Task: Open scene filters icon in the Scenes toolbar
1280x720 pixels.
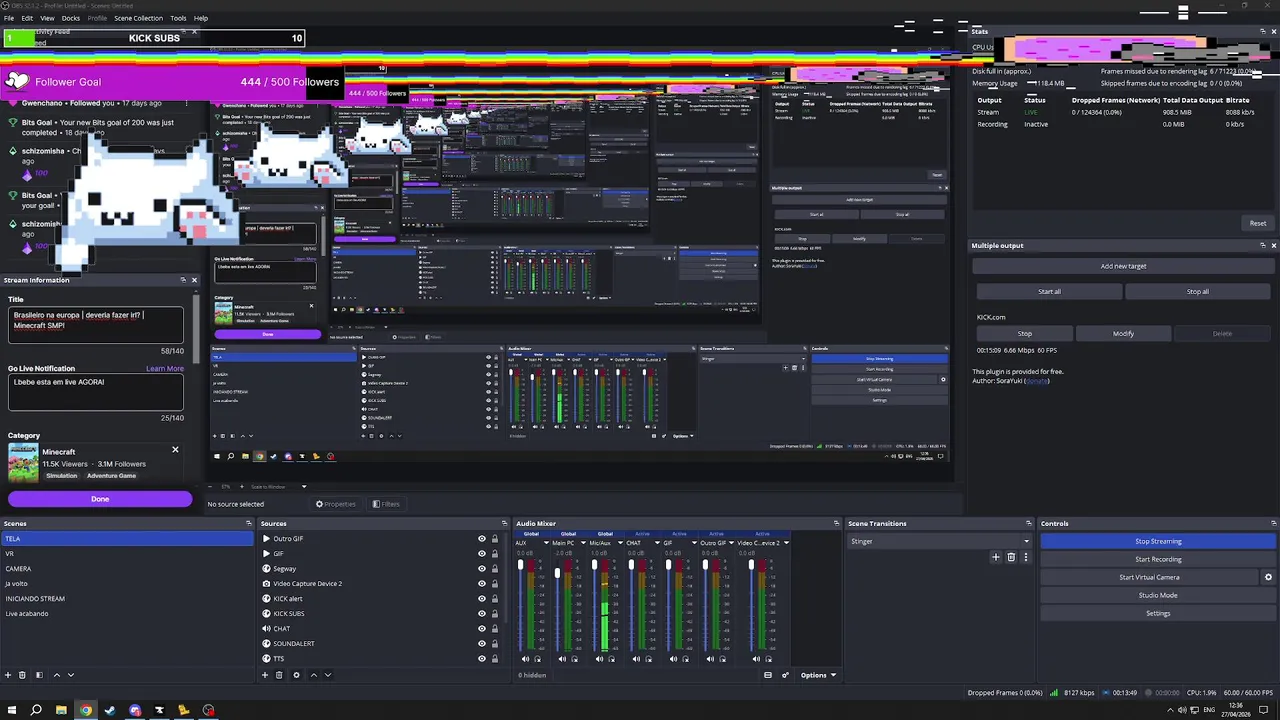Action: (39, 675)
